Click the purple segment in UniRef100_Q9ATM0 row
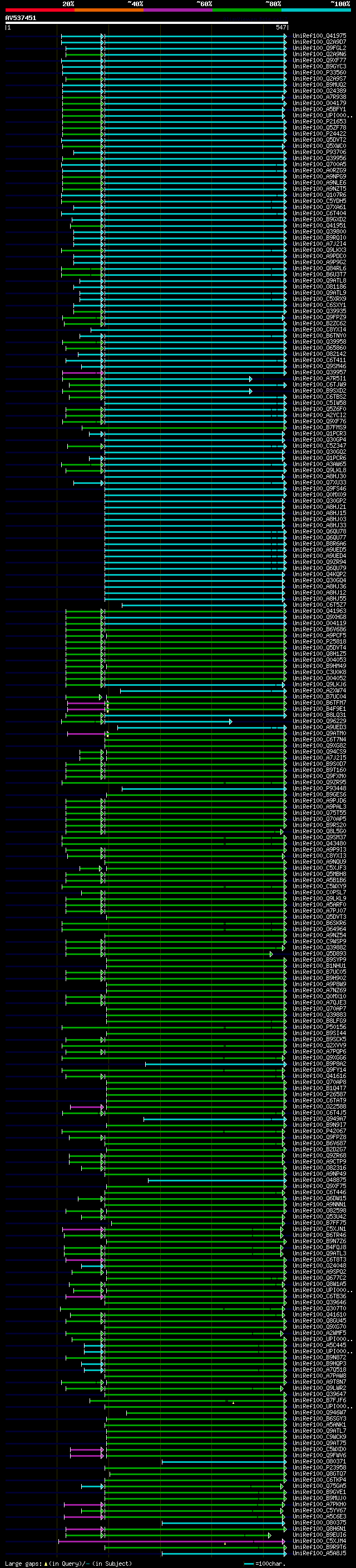 pyautogui.click(x=86, y=734)
